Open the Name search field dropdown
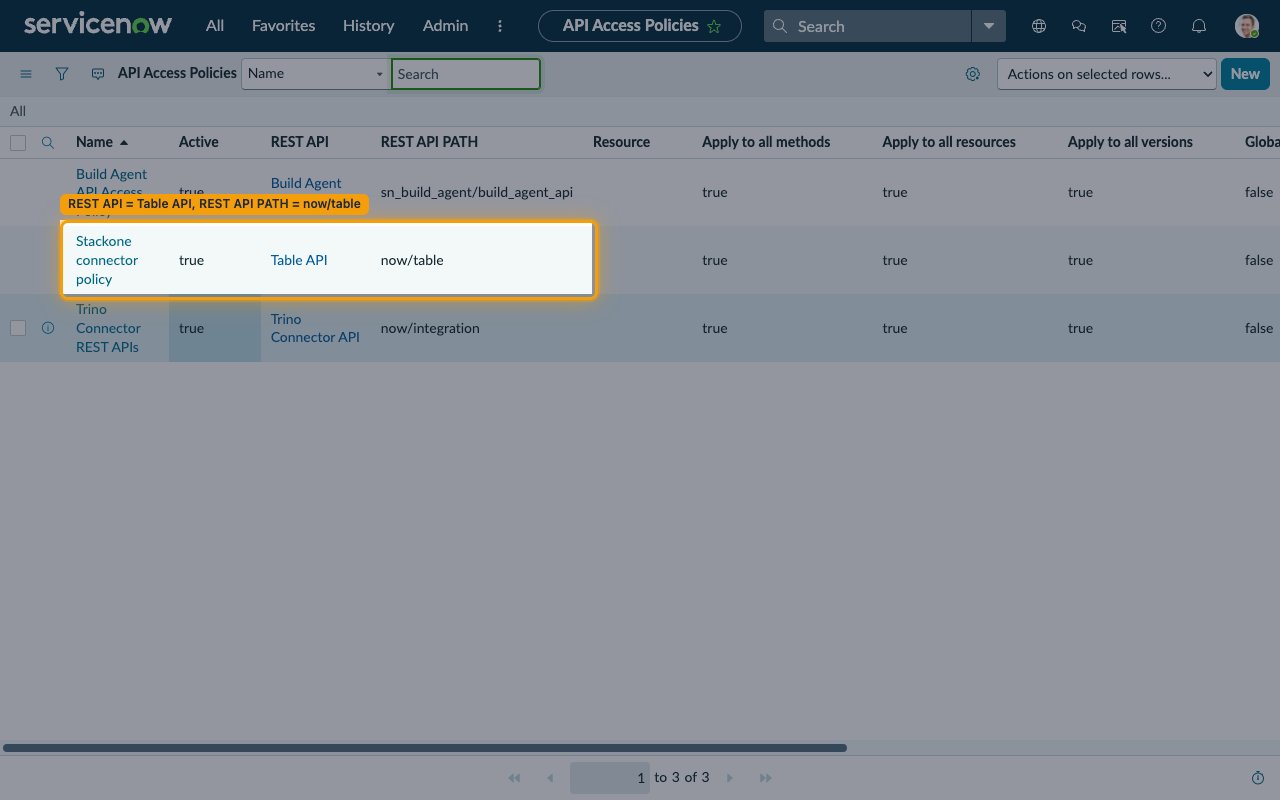The image size is (1280, 800). pyautogui.click(x=316, y=74)
